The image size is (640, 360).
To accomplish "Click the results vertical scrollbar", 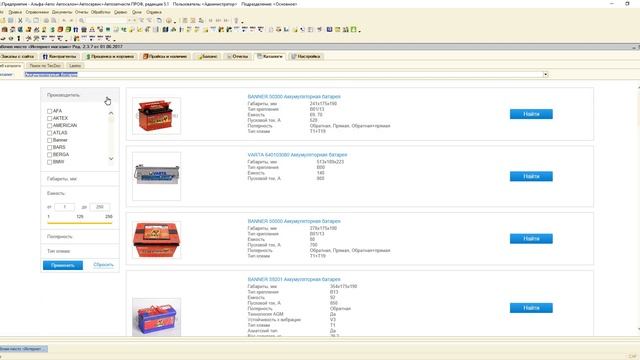I will point(638,208).
